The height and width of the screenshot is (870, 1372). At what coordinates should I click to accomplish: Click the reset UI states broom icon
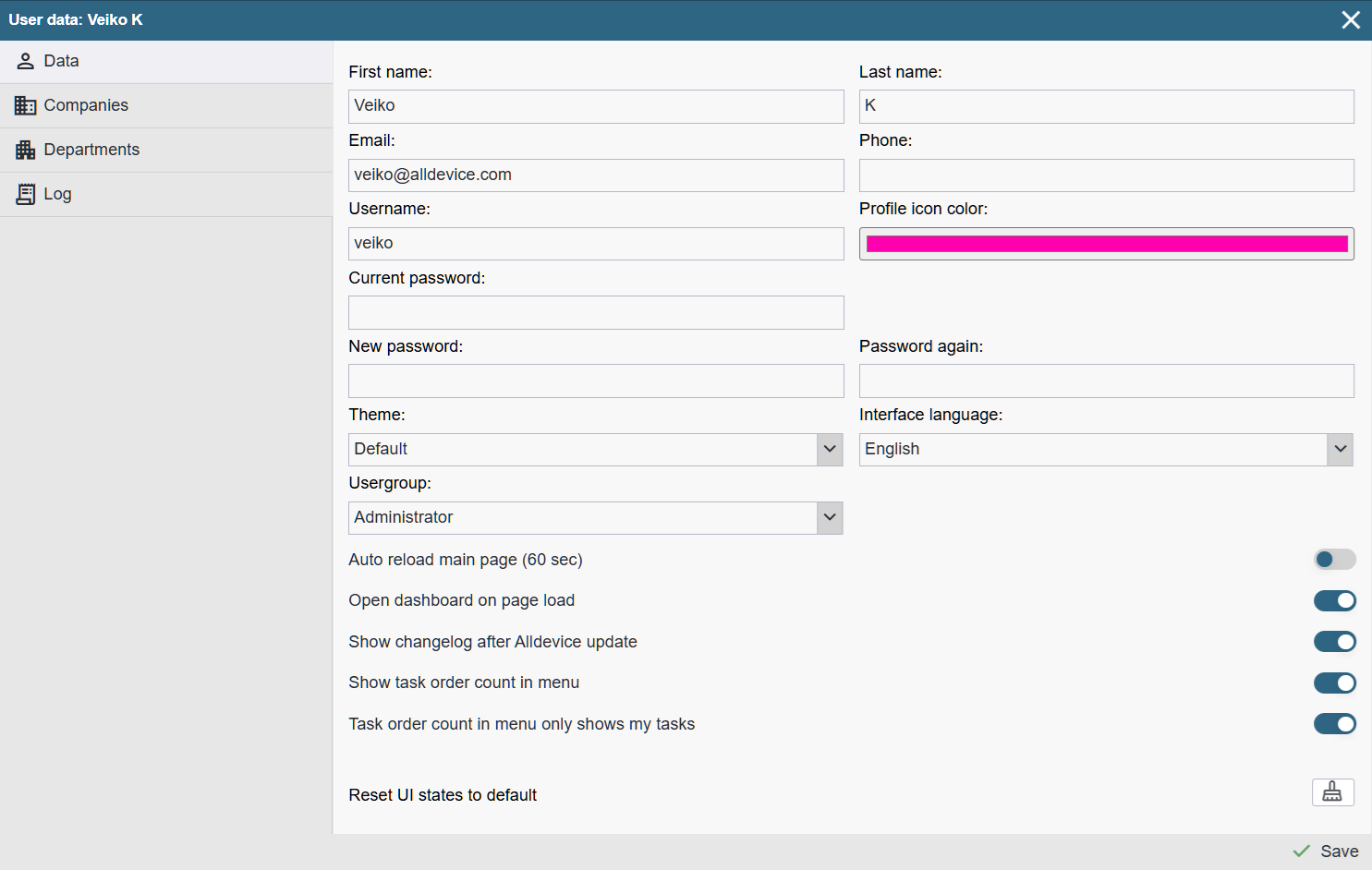coord(1332,792)
